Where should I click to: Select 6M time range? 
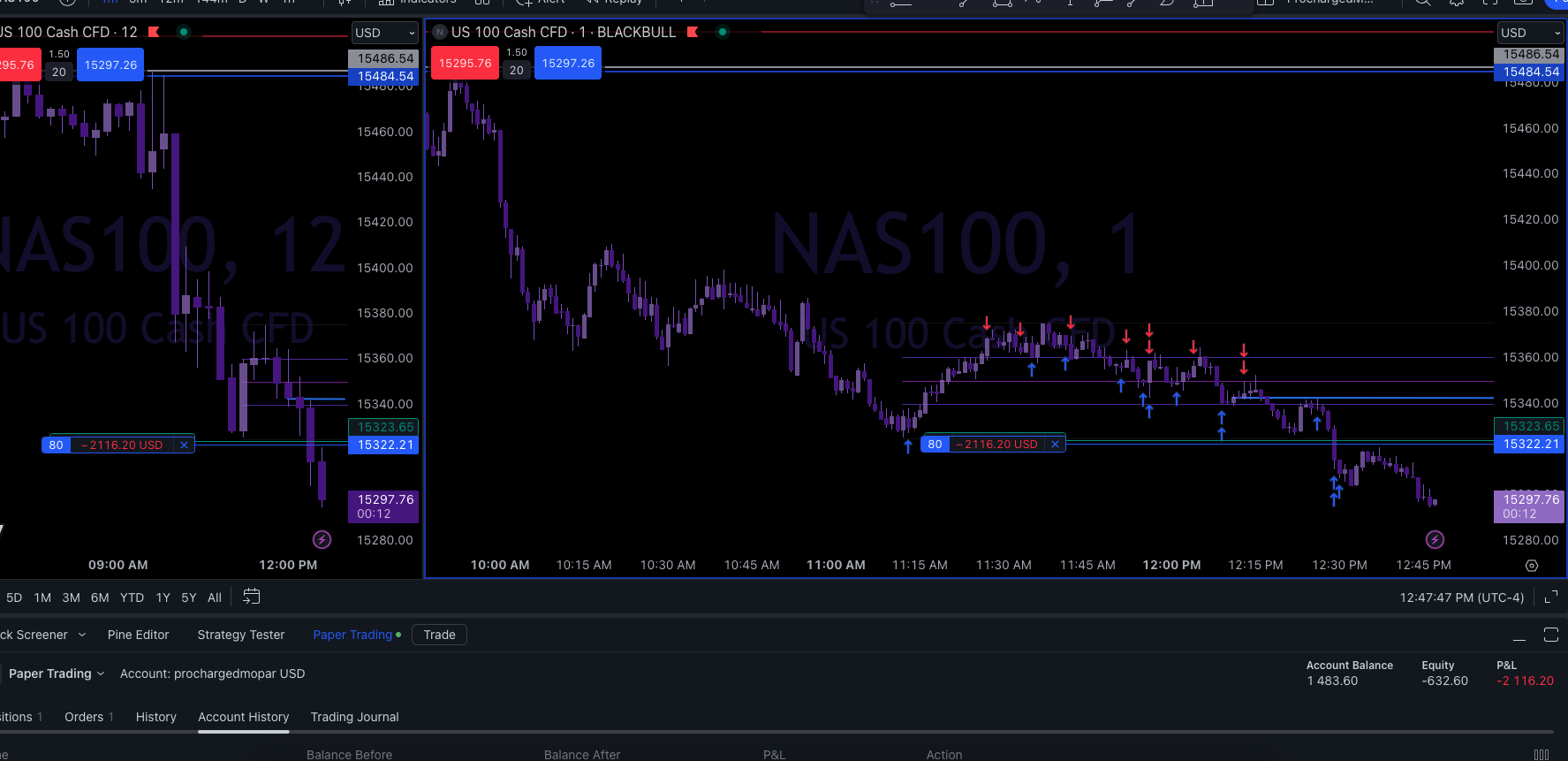pos(100,597)
